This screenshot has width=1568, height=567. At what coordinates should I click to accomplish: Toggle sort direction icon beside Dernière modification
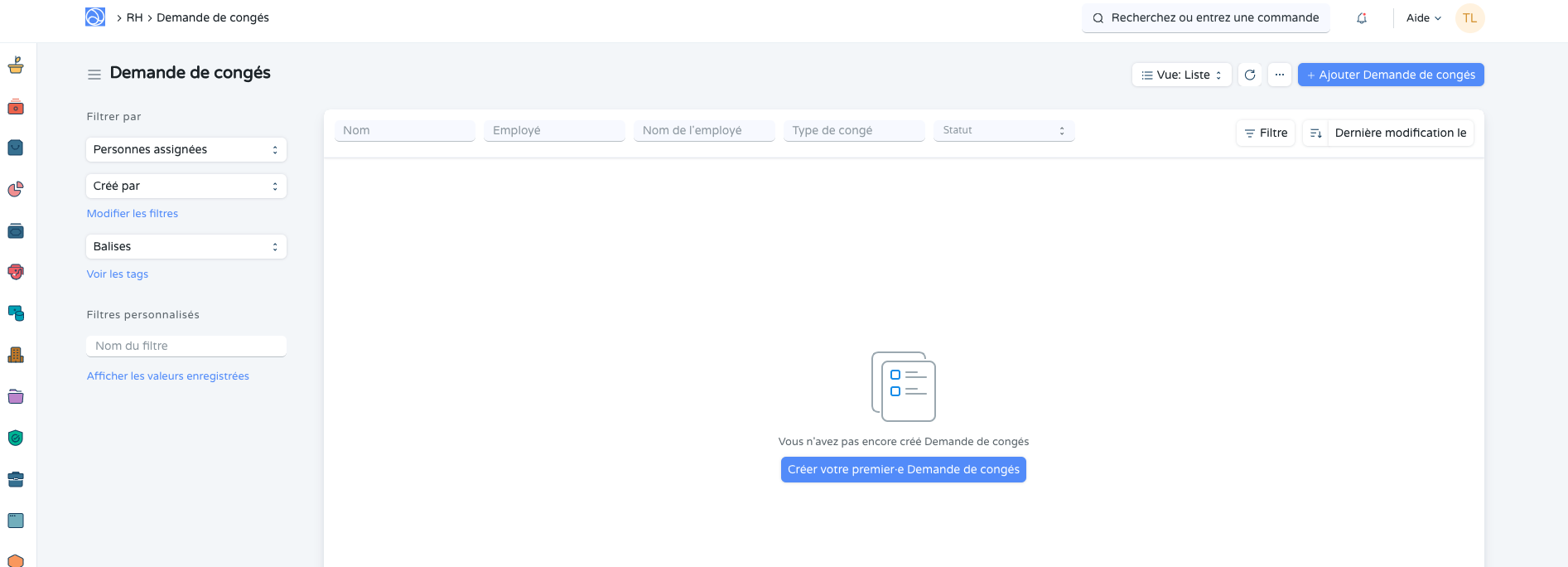click(x=1315, y=133)
